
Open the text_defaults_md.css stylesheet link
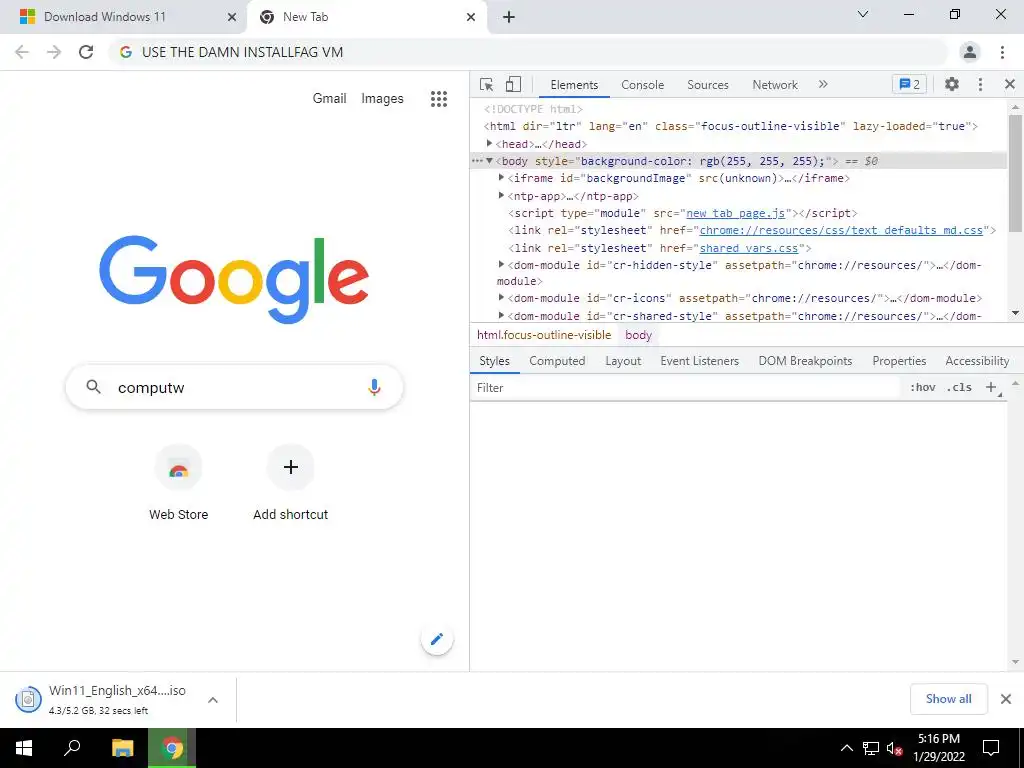[841, 231]
